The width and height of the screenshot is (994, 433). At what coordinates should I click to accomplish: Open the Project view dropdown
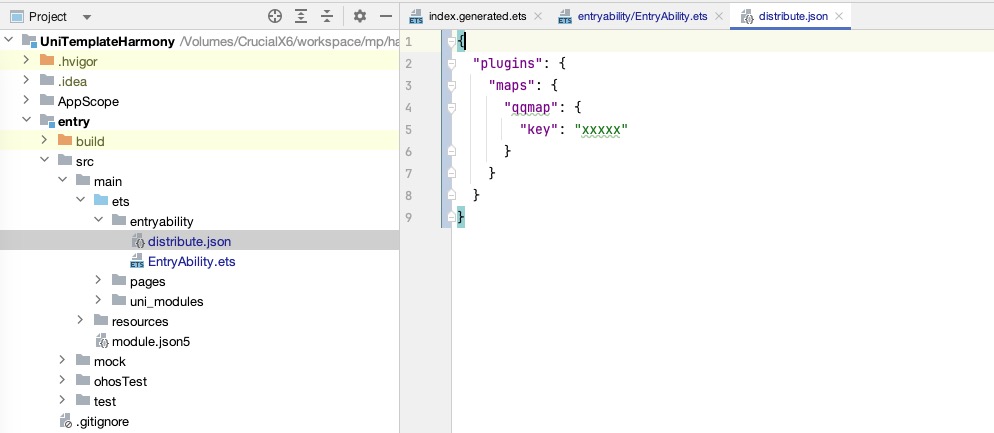point(86,18)
